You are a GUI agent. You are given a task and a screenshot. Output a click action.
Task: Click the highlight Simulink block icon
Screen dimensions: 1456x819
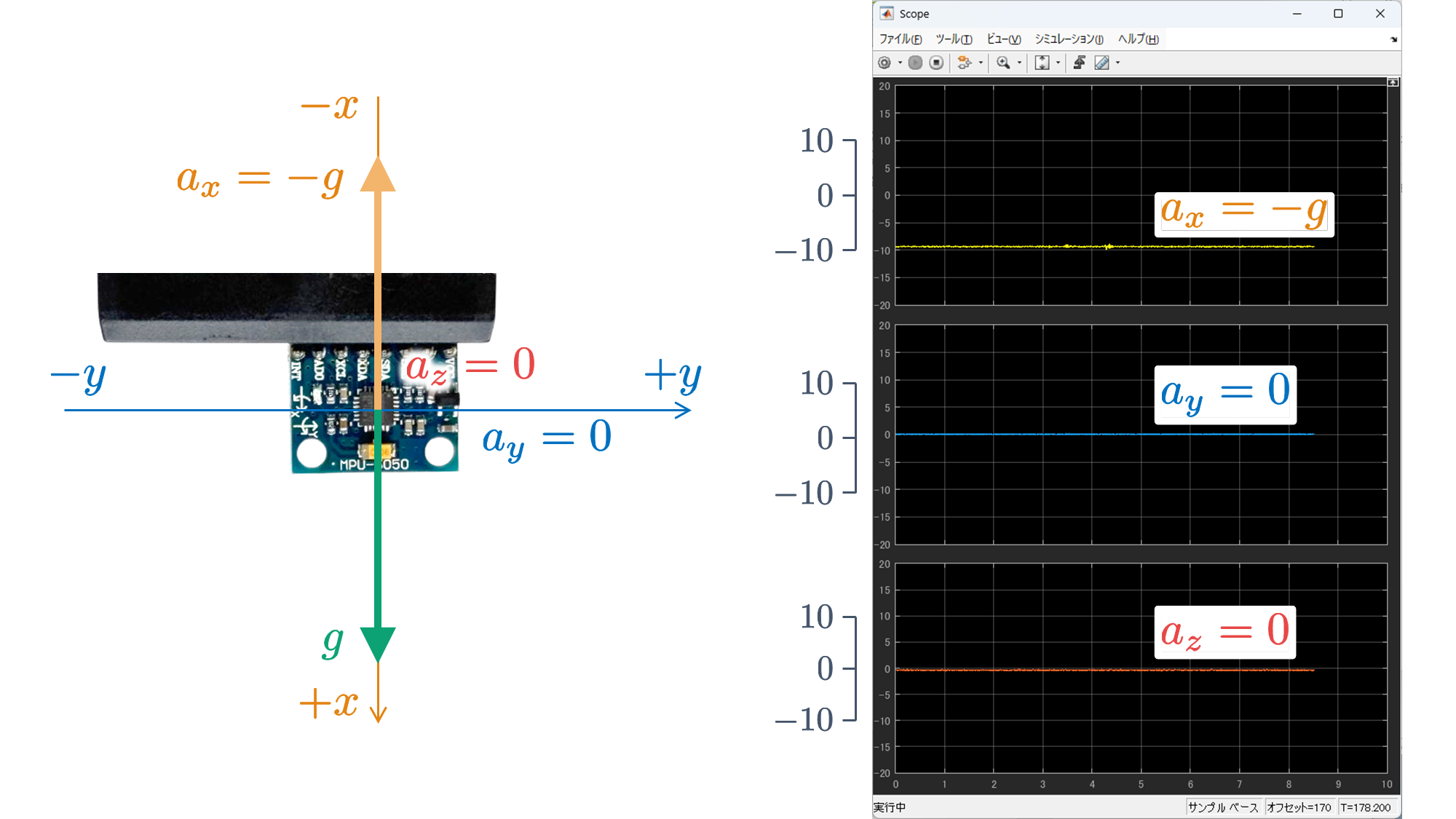(x=964, y=63)
